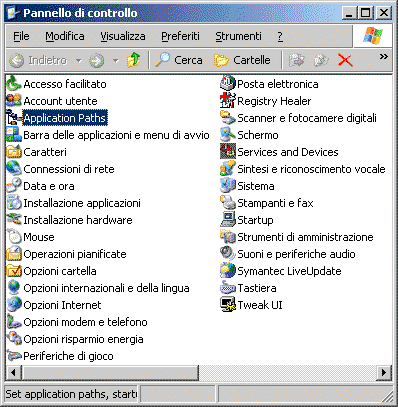The width and height of the screenshot is (398, 407).
Task: Expand the Indietro history dropdown arrow
Action: (x=79, y=61)
